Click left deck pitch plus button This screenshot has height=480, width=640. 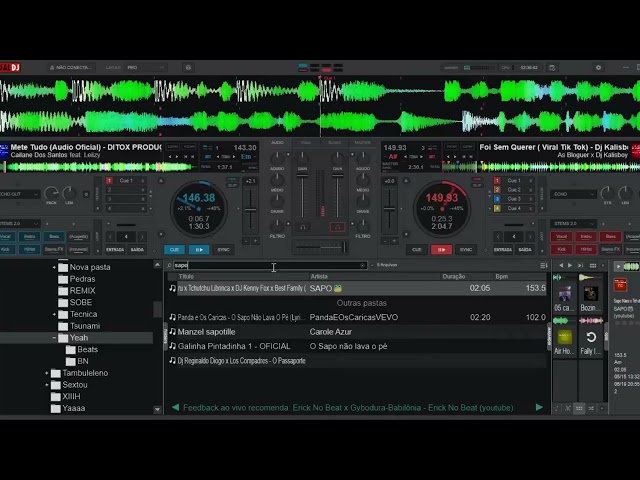click(x=256, y=241)
